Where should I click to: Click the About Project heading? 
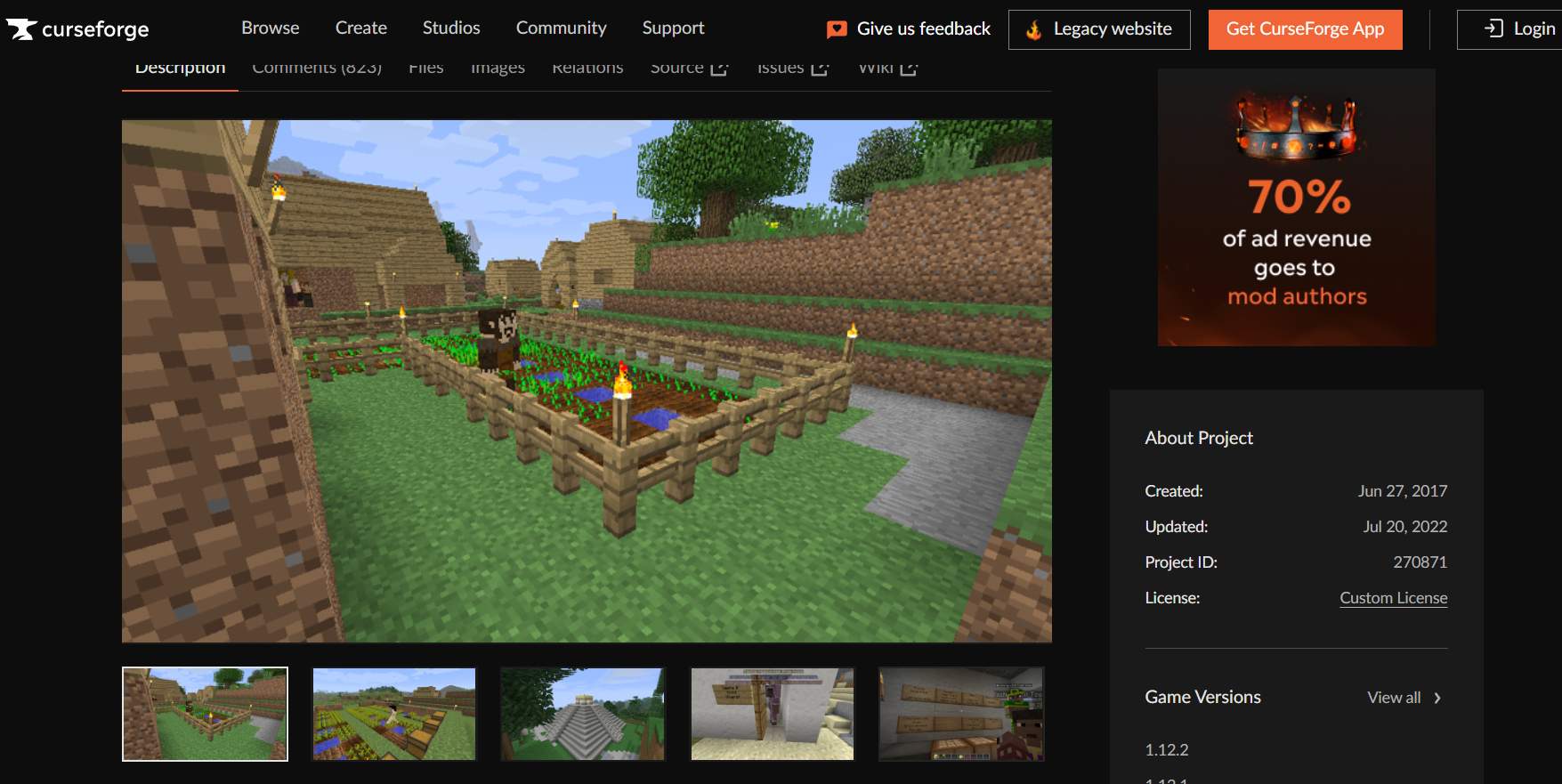click(1199, 438)
